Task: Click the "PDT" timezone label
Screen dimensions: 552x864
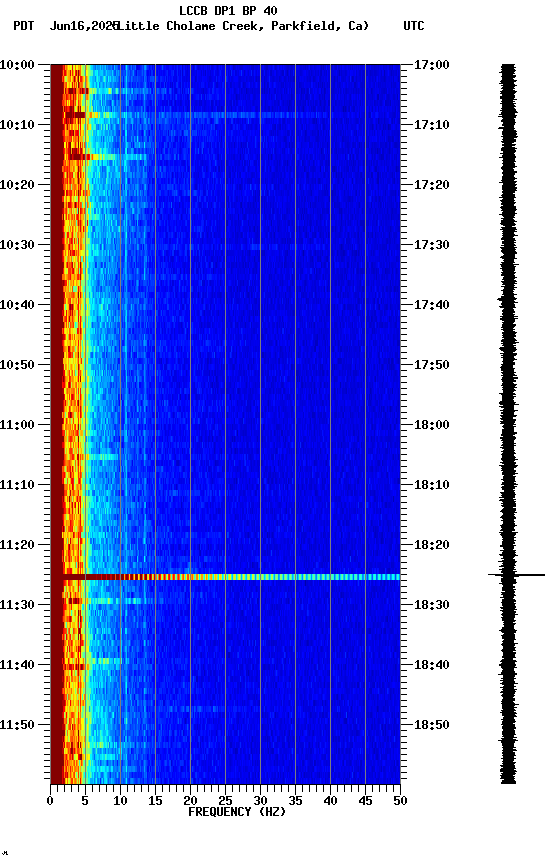Action: (24, 26)
